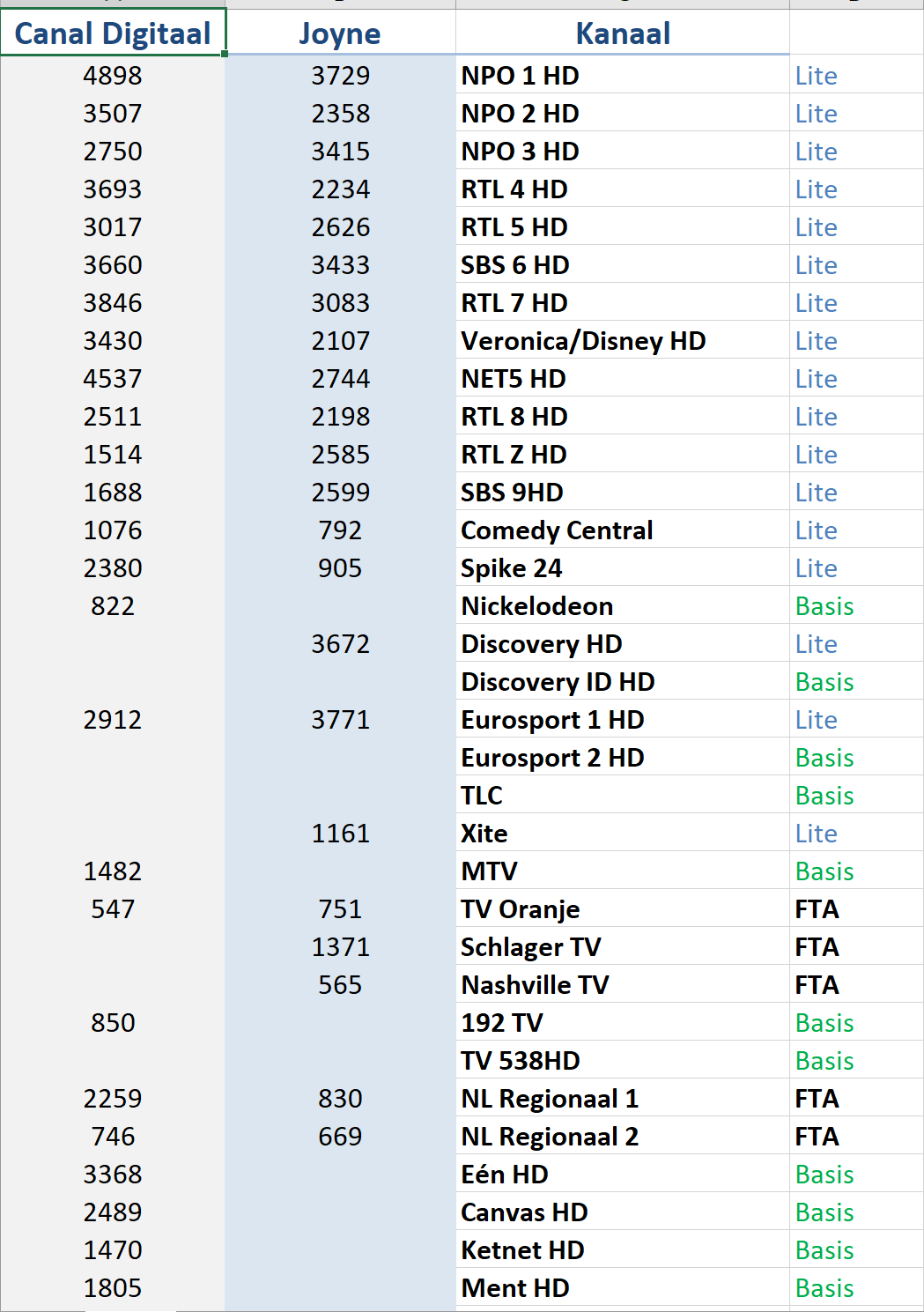924x1312 pixels.
Task: Click the Joyne value 3729
Action: [x=340, y=75]
